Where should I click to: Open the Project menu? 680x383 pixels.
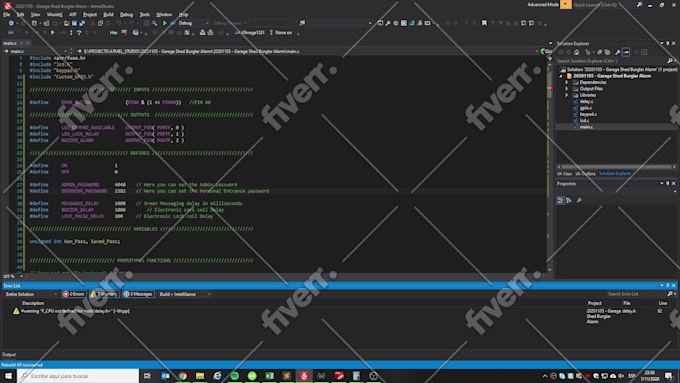click(x=90, y=14)
